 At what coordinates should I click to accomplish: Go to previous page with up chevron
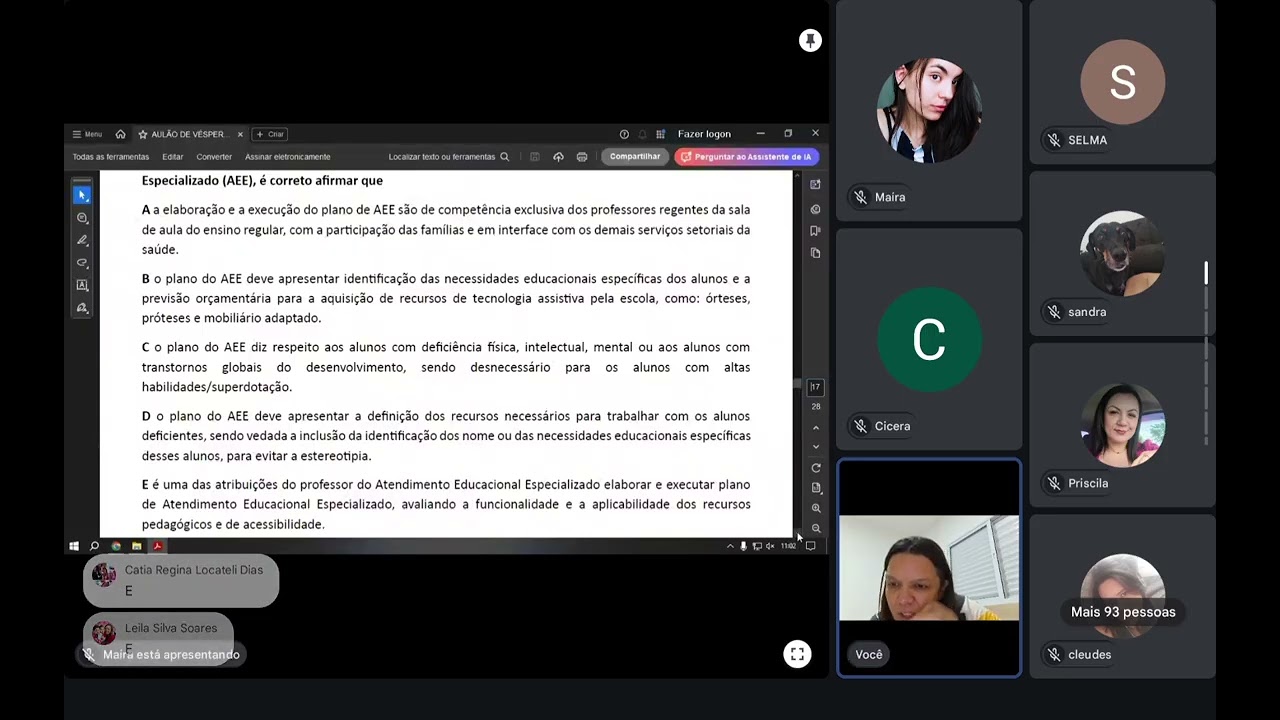click(816, 428)
